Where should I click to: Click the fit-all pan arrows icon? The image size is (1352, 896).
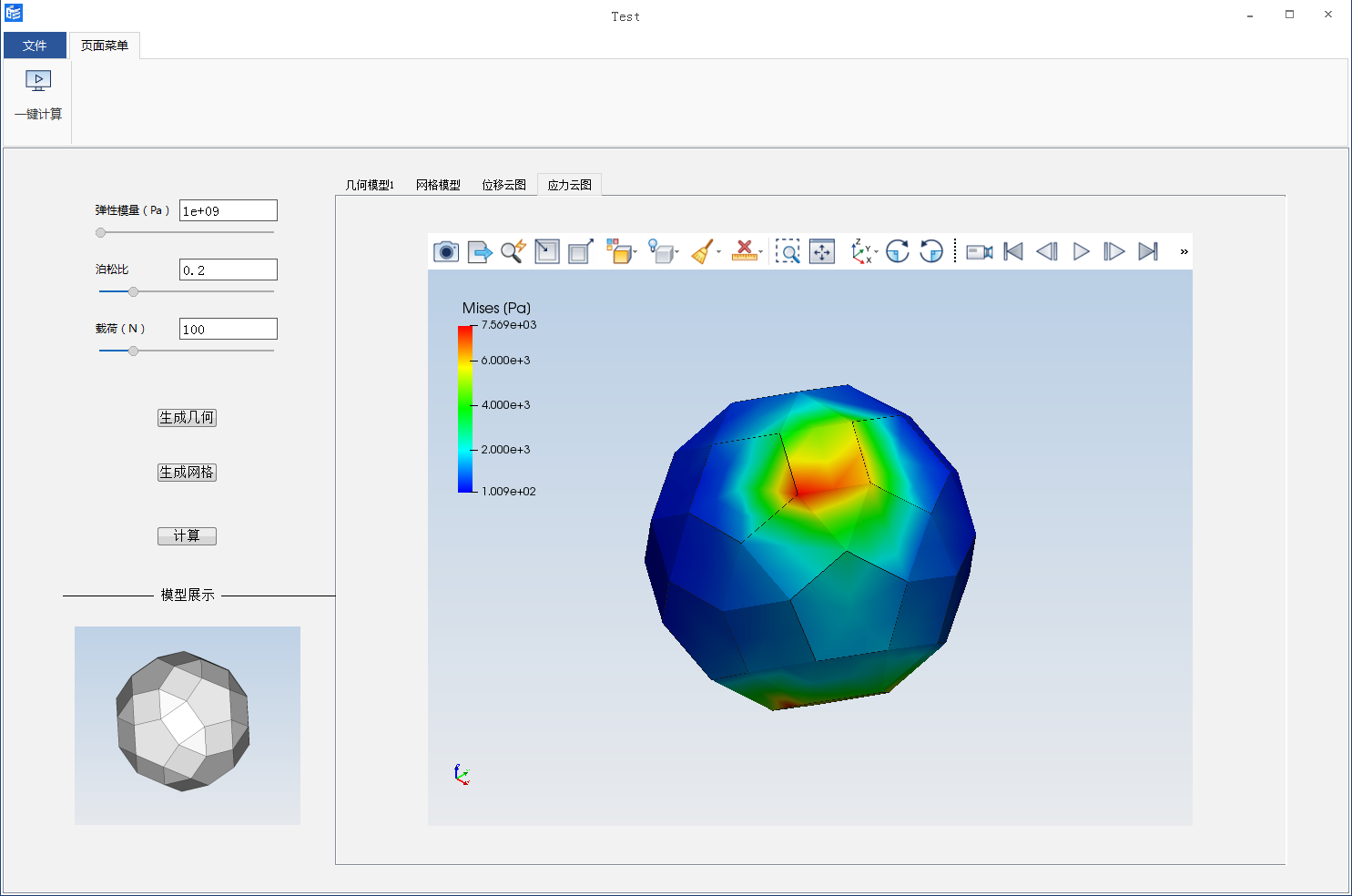pyautogui.click(x=822, y=251)
